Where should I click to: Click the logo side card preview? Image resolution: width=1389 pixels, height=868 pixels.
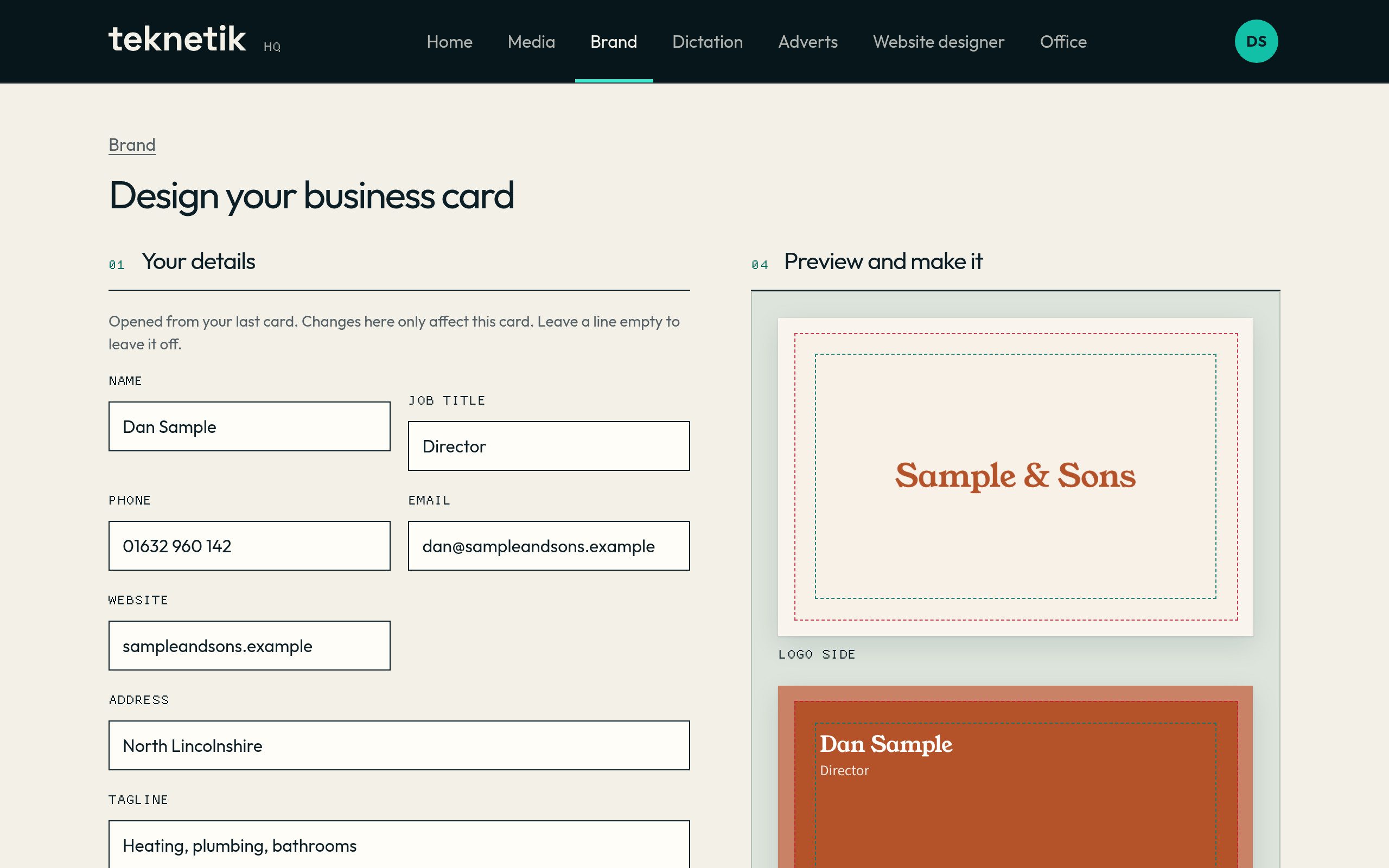pos(1015,476)
